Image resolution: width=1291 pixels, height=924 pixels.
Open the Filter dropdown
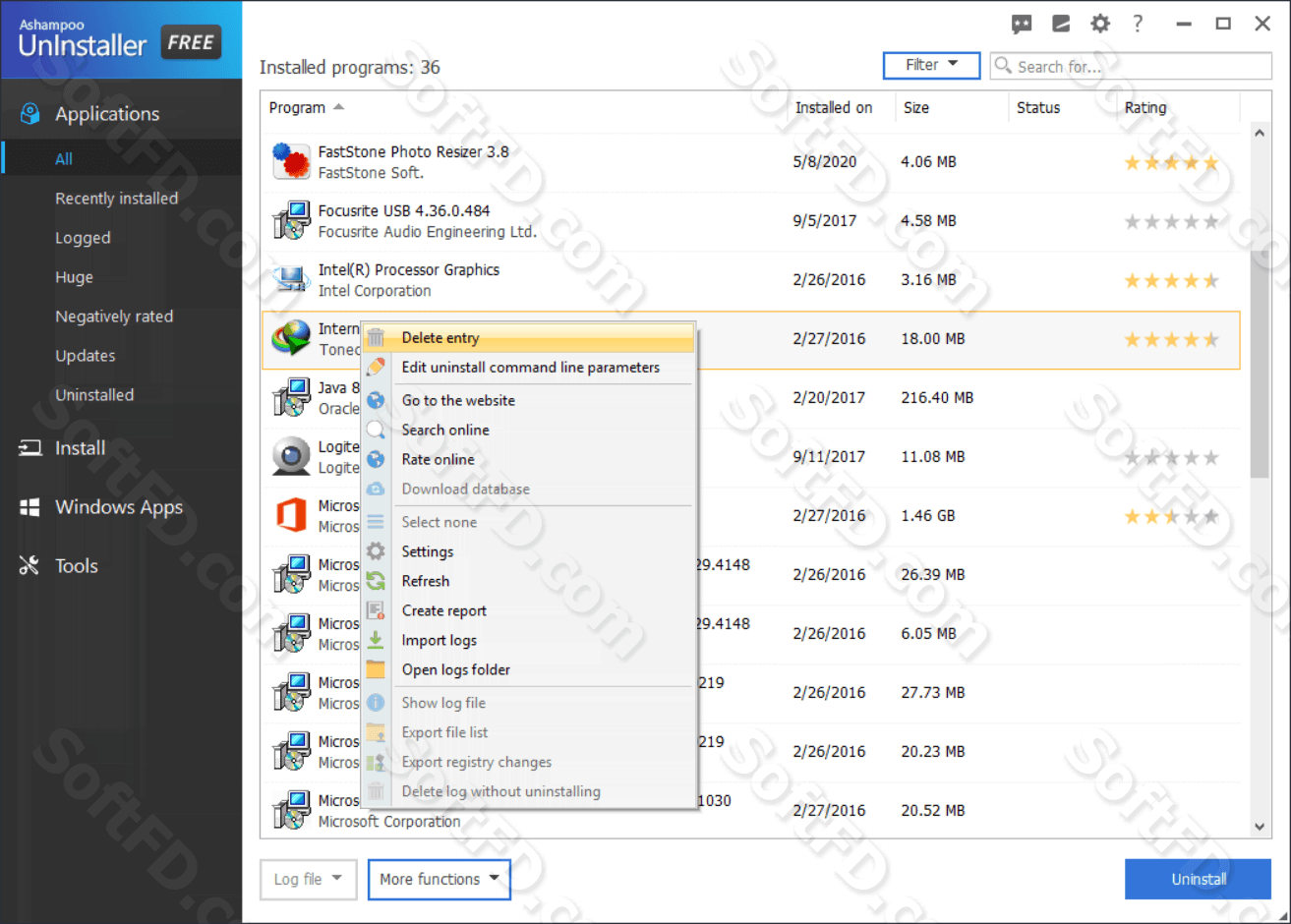(931, 65)
